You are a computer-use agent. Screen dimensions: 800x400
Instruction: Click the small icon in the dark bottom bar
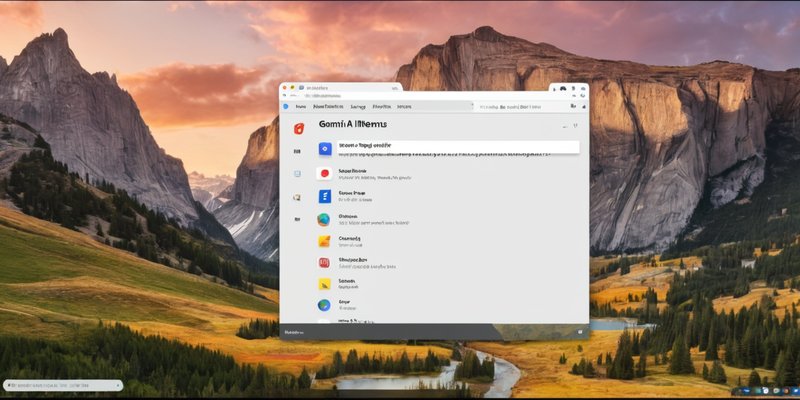[580, 332]
